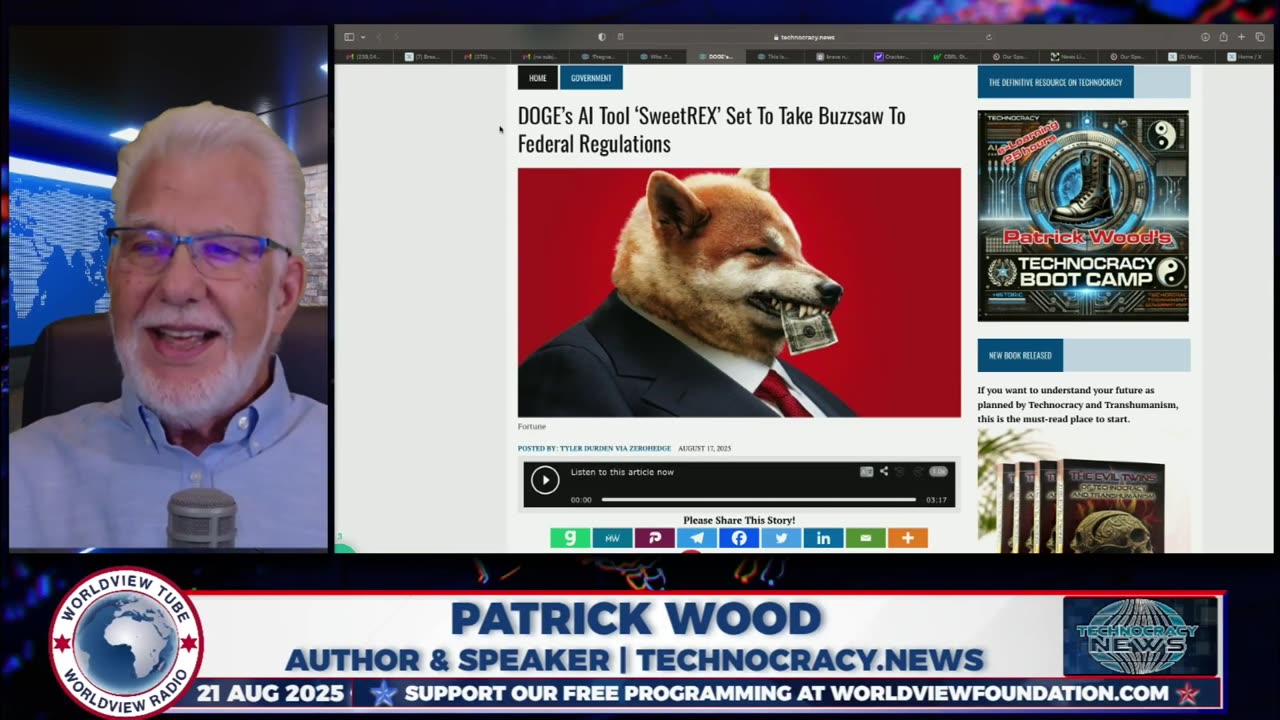Viewport: 1280px width, 720px height.
Task: Open Safari sidebar toggle icon
Action: (x=349, y=37)
